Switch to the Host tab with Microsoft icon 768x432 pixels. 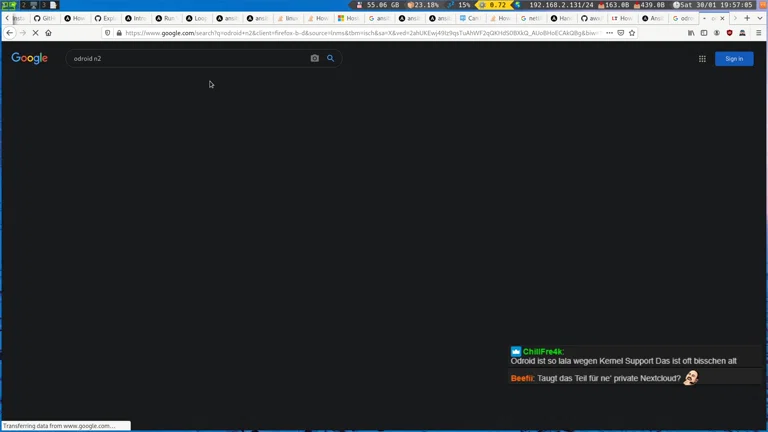(x=349, y=18)
